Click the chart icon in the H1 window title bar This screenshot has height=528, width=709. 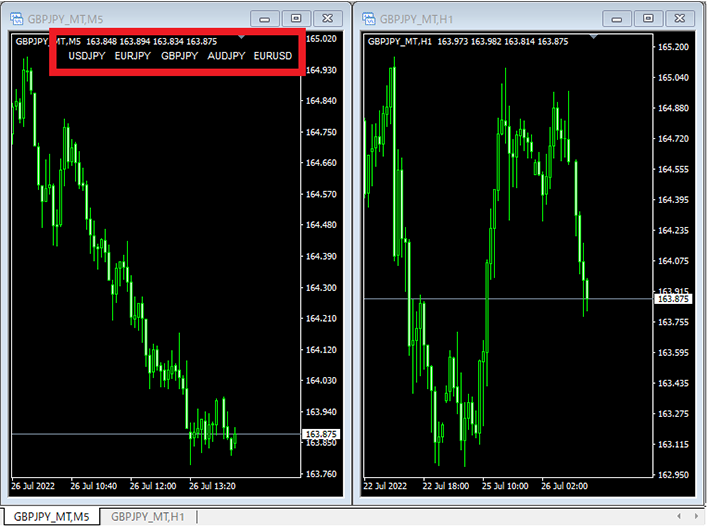(369, 19)
